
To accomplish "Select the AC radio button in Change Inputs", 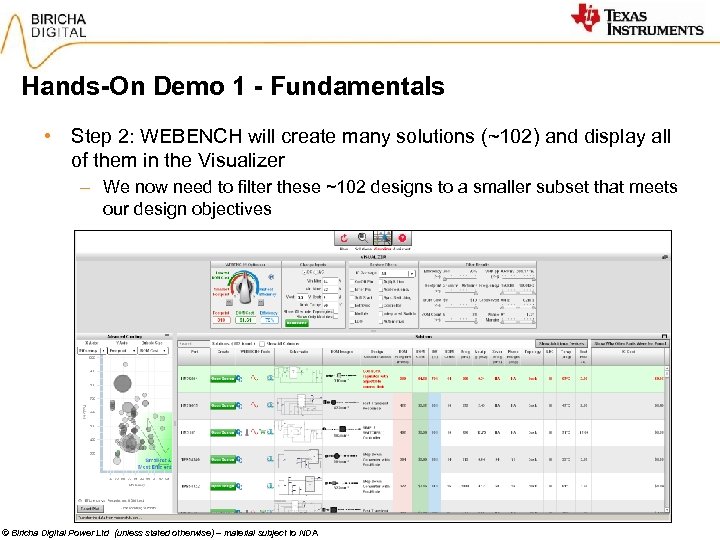I will pos(316,272).
